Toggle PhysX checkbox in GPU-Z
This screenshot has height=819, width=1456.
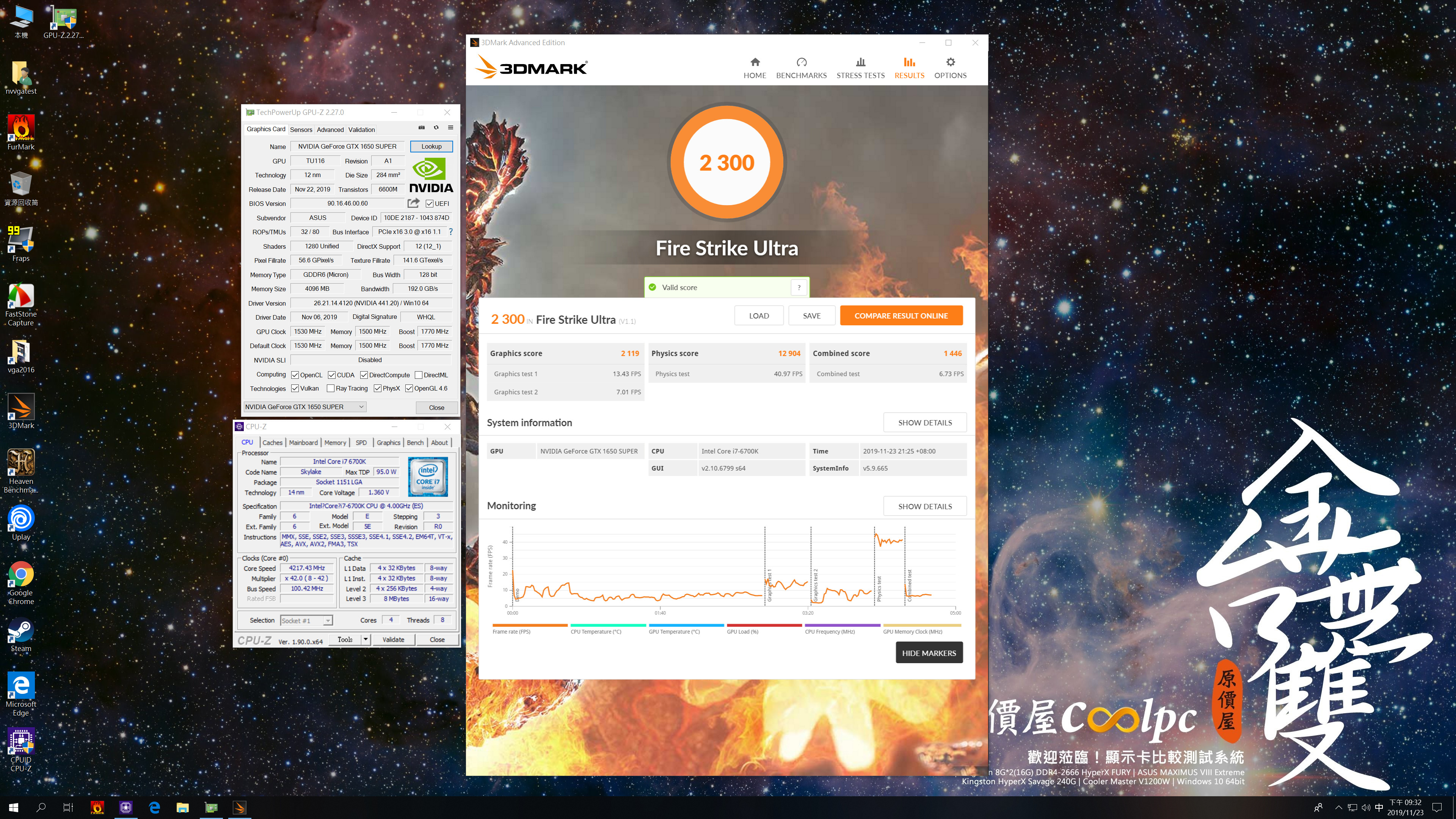click(x=378, y=388)
